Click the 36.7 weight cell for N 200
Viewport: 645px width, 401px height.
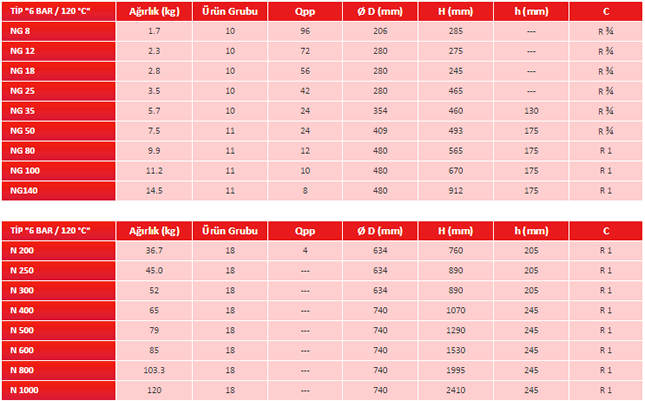[154, 250]
